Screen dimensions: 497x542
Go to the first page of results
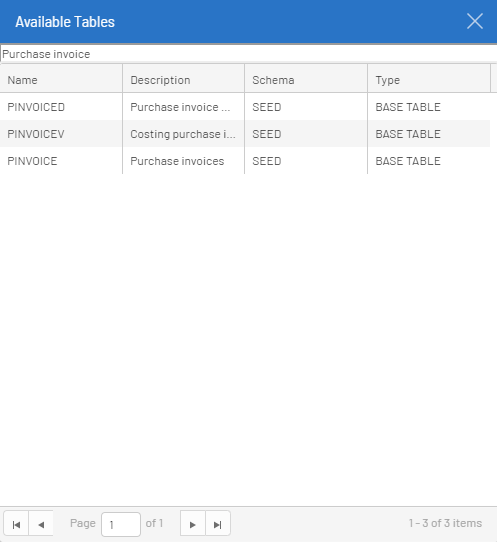(16, 524)
